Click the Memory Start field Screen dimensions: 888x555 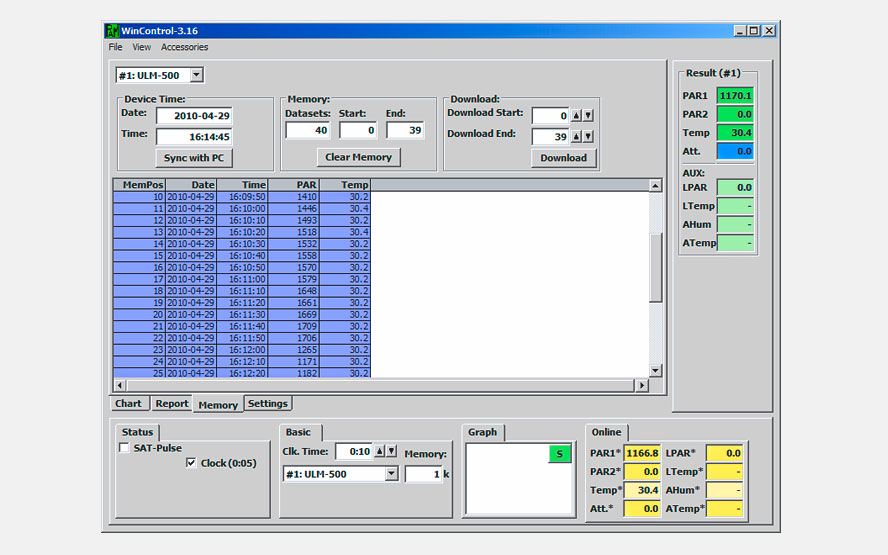point(358,130)
